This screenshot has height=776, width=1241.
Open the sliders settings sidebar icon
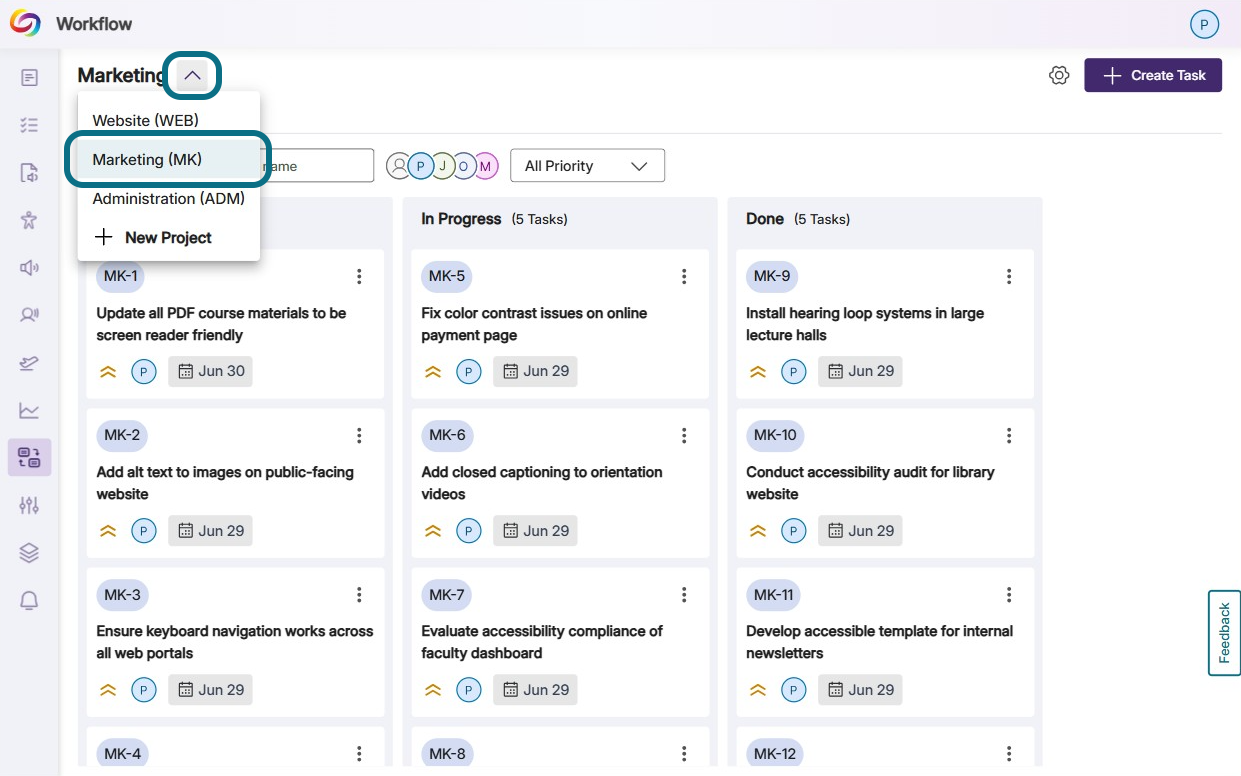click(x=29, y=505)
